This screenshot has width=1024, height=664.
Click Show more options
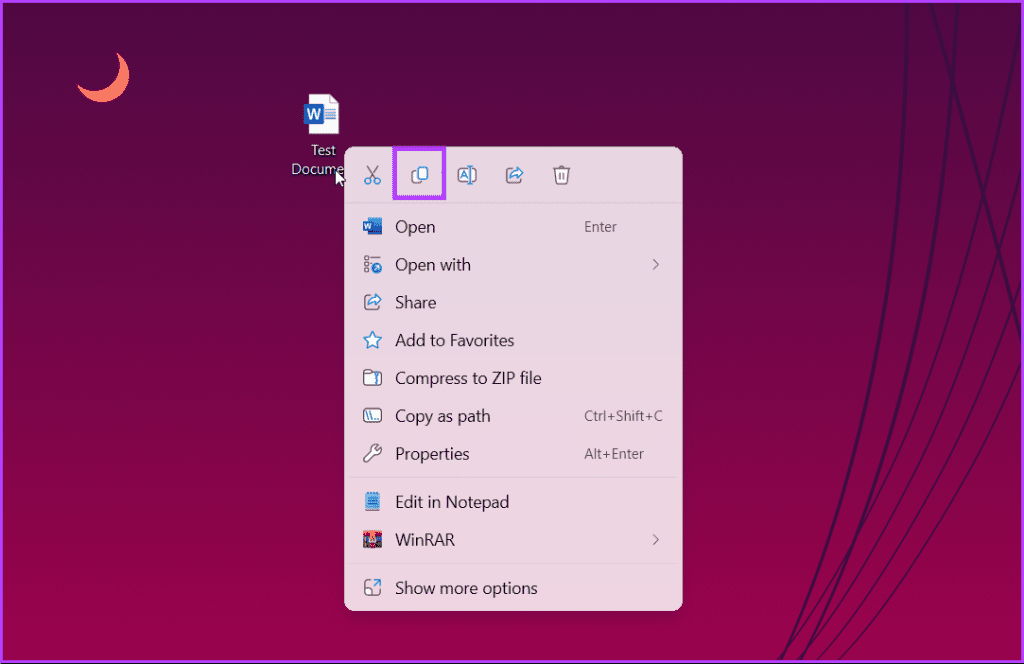(x=466, y=588)
